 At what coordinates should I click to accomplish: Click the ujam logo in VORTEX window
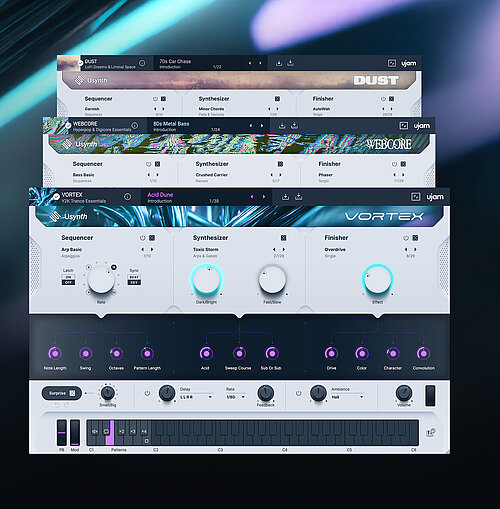coord(435,197)
